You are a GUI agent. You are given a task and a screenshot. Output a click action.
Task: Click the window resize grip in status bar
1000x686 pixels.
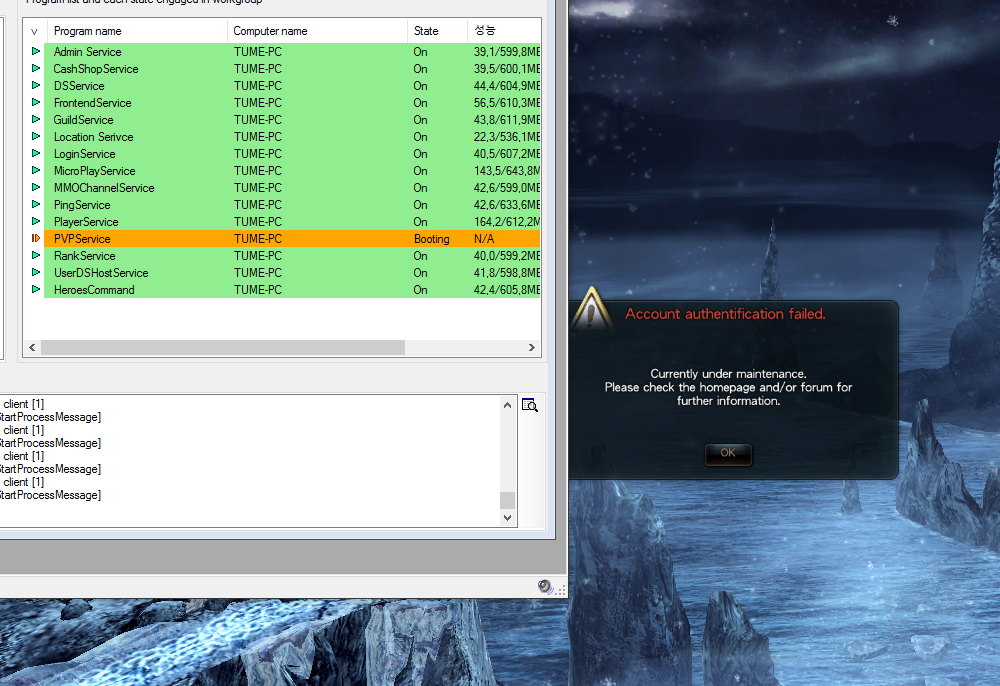pyautogui.click(x=561, y=591)
